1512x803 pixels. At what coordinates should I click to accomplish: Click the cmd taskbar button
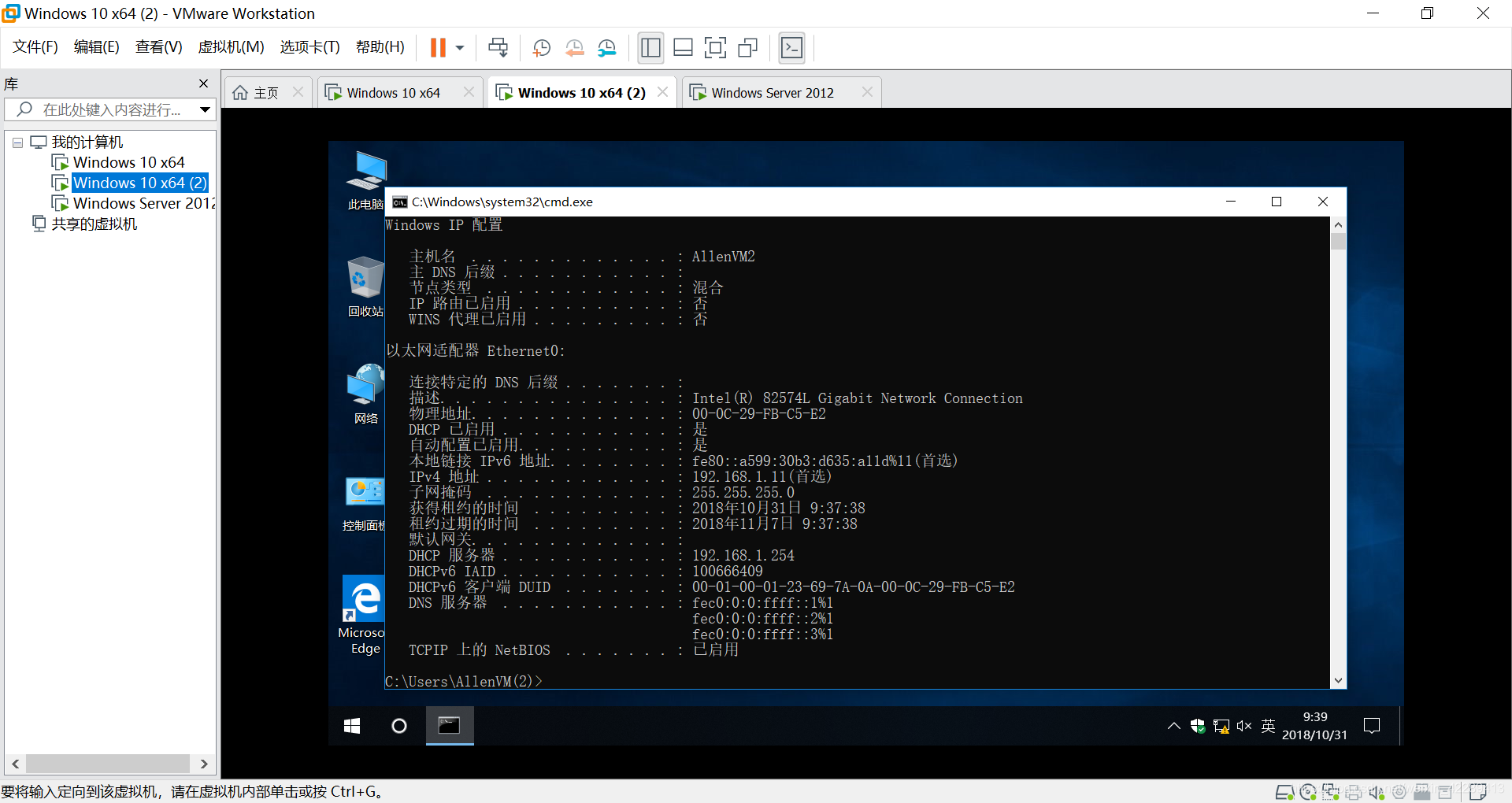(450, 726)
